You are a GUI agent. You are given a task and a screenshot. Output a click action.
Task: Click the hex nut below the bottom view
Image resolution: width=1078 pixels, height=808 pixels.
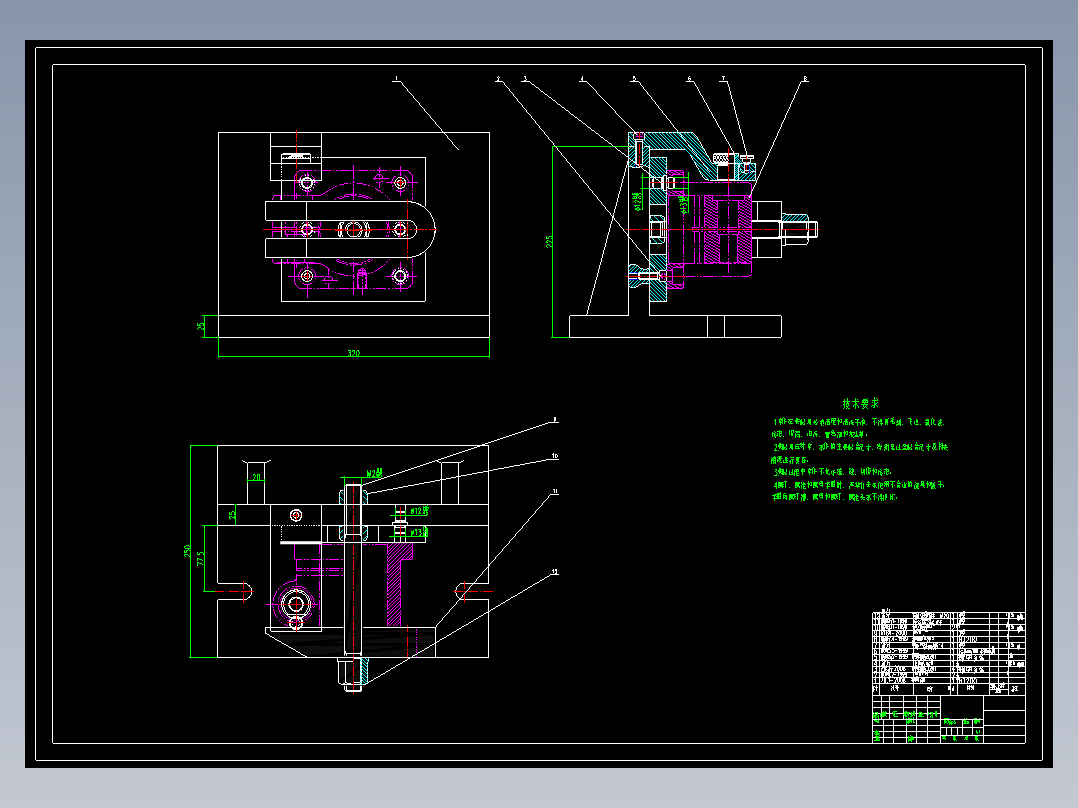(x=353, y=674)
